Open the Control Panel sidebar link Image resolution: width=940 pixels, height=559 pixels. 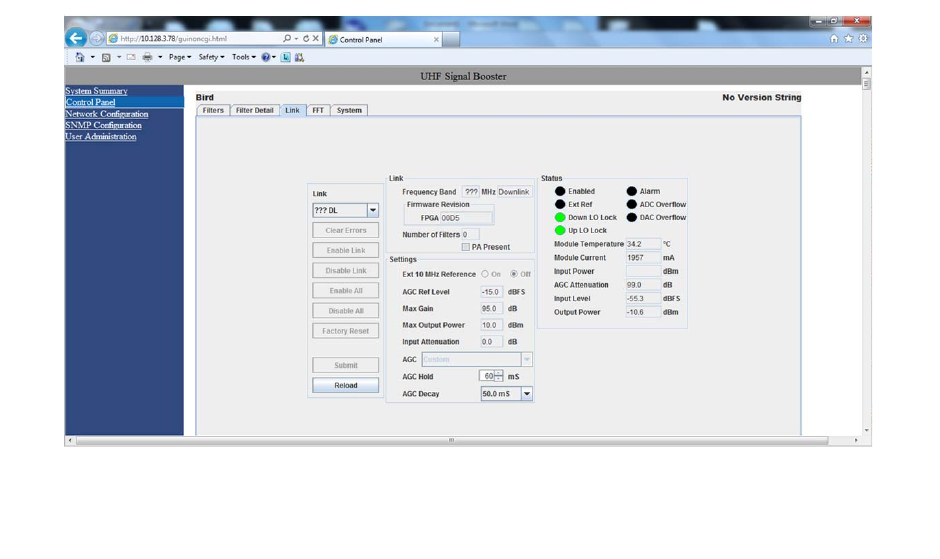[x=91, y=102]
